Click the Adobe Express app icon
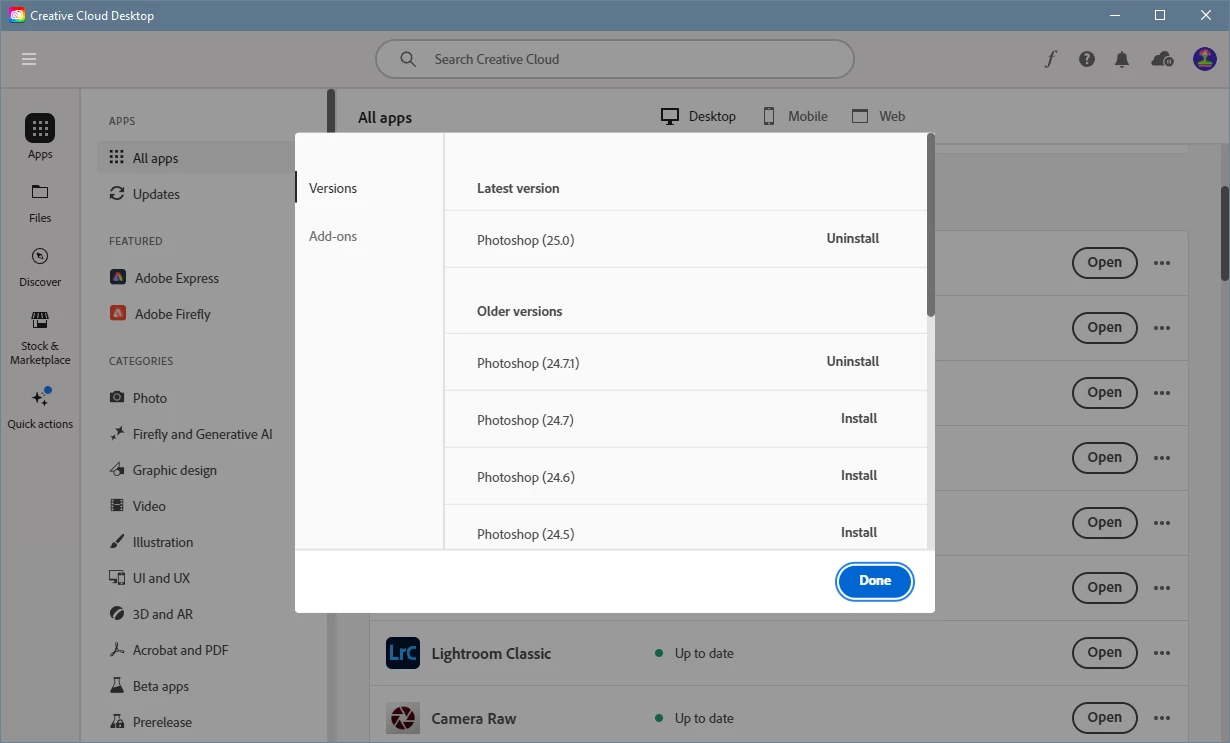The width and height of the screenshot is (1230, 743). point(118,277)
